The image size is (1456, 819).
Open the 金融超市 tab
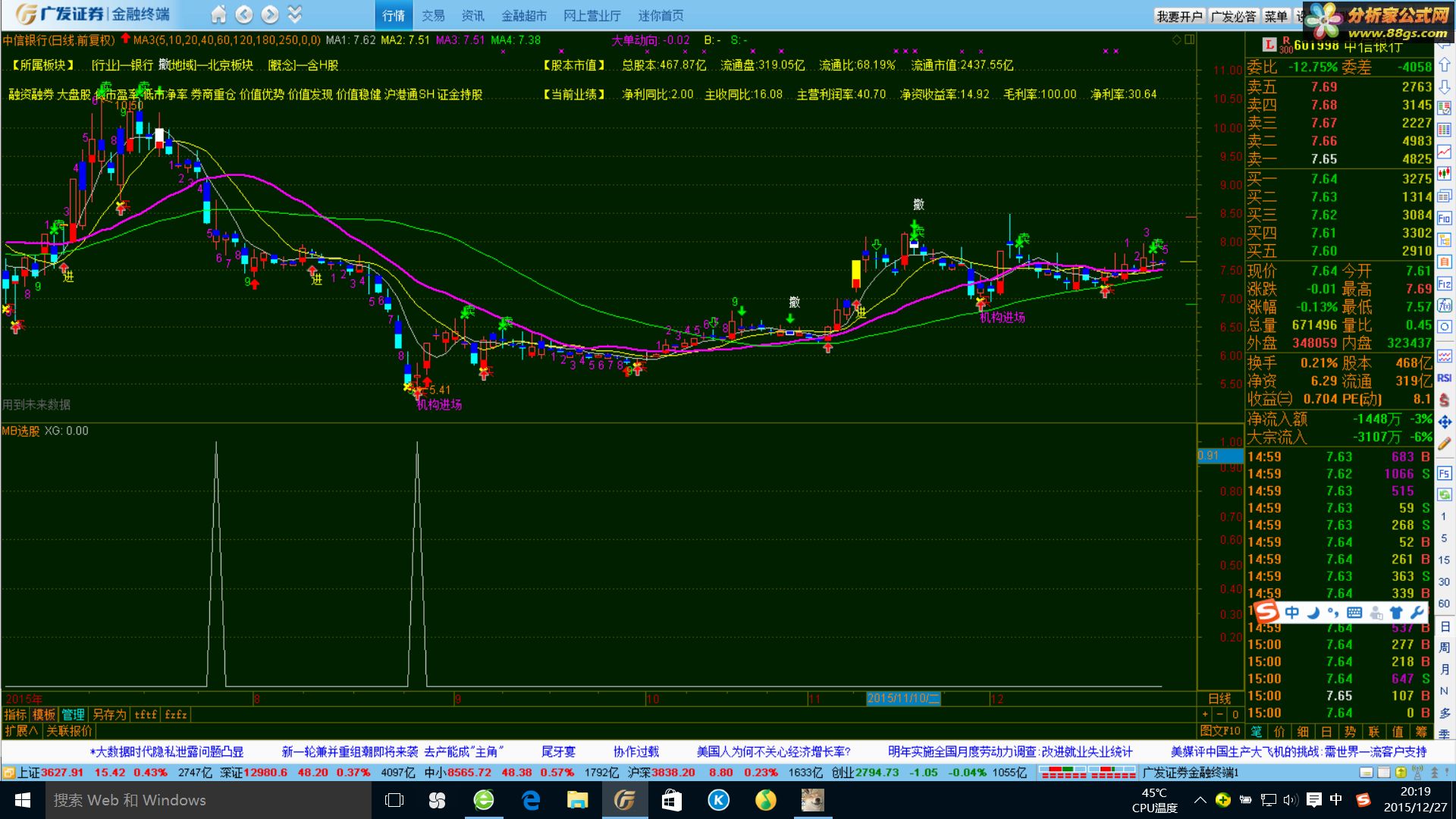524,15
